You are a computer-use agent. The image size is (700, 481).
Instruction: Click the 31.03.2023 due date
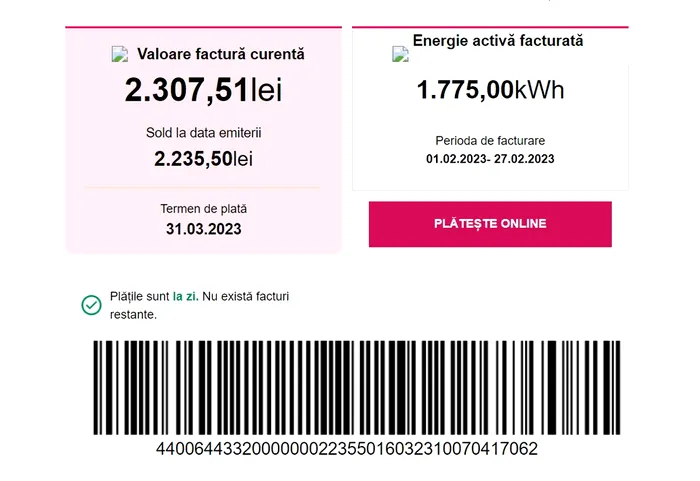[204, 229]
